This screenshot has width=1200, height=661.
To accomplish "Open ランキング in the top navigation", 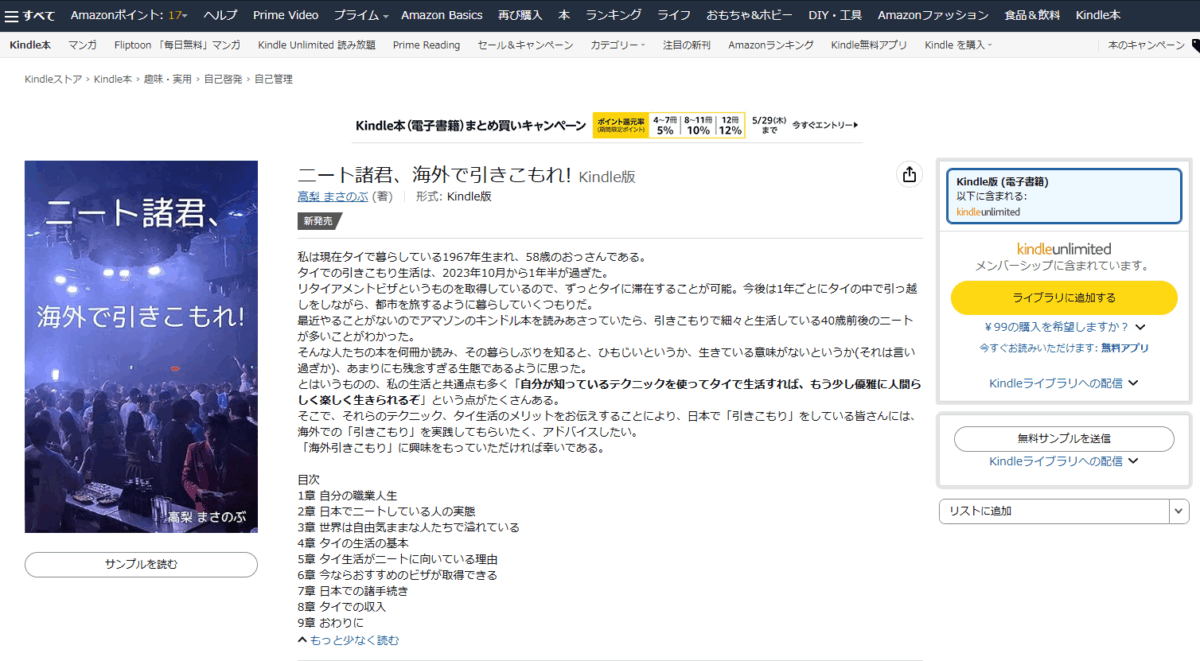I will pyautogui.click(x=614, y=15).
